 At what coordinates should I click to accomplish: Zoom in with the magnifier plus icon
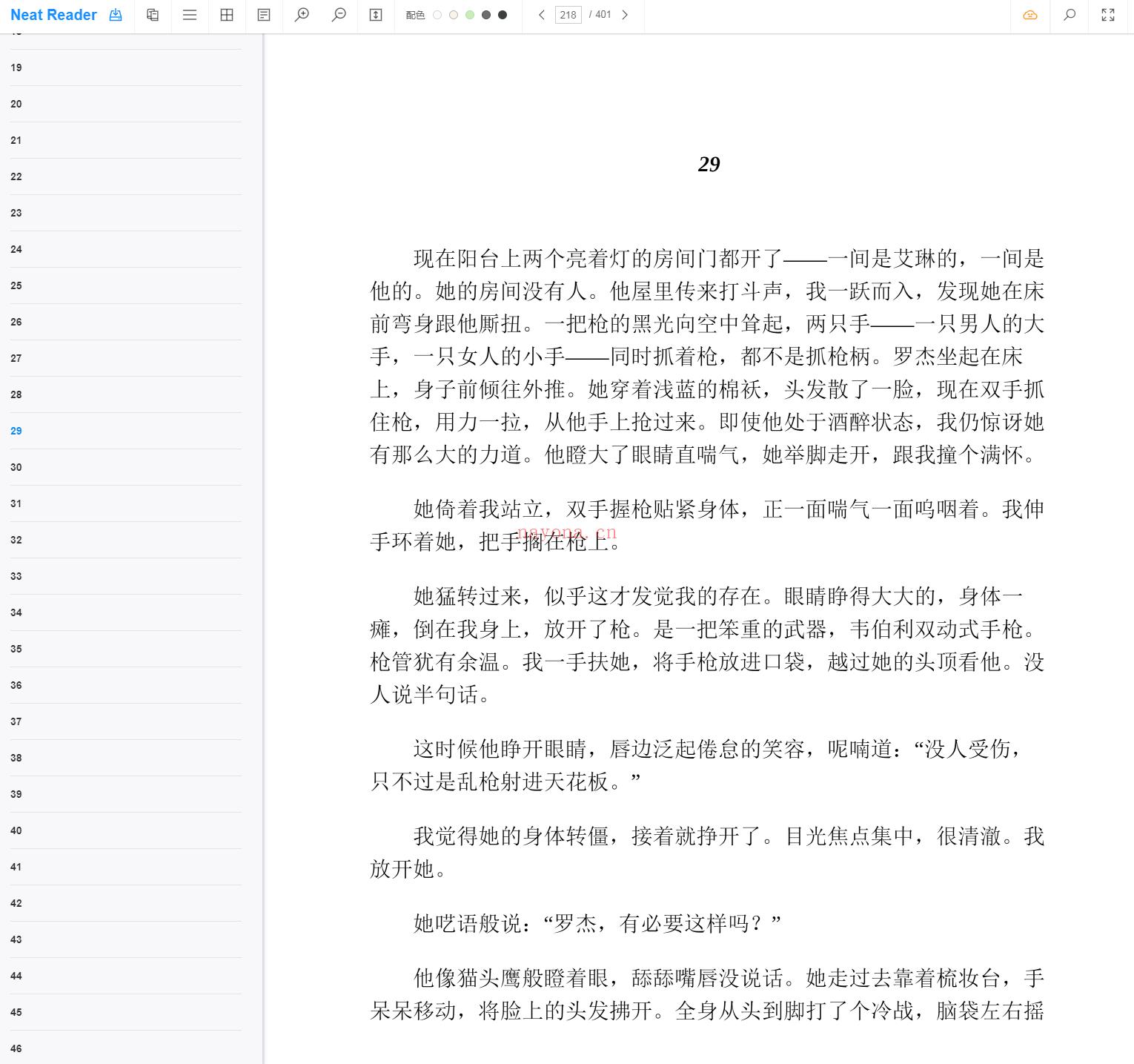(x=302, y=15)
